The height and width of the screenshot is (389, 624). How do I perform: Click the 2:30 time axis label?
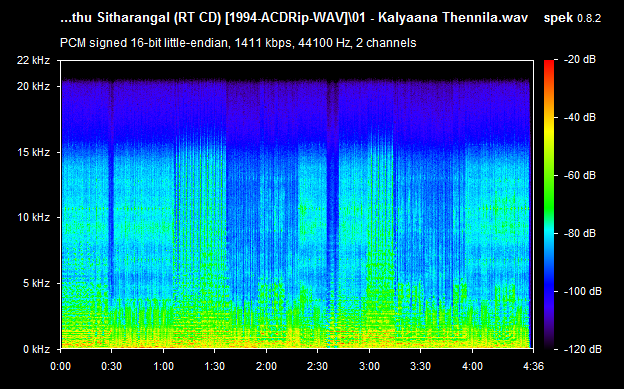tap(318, 366)
